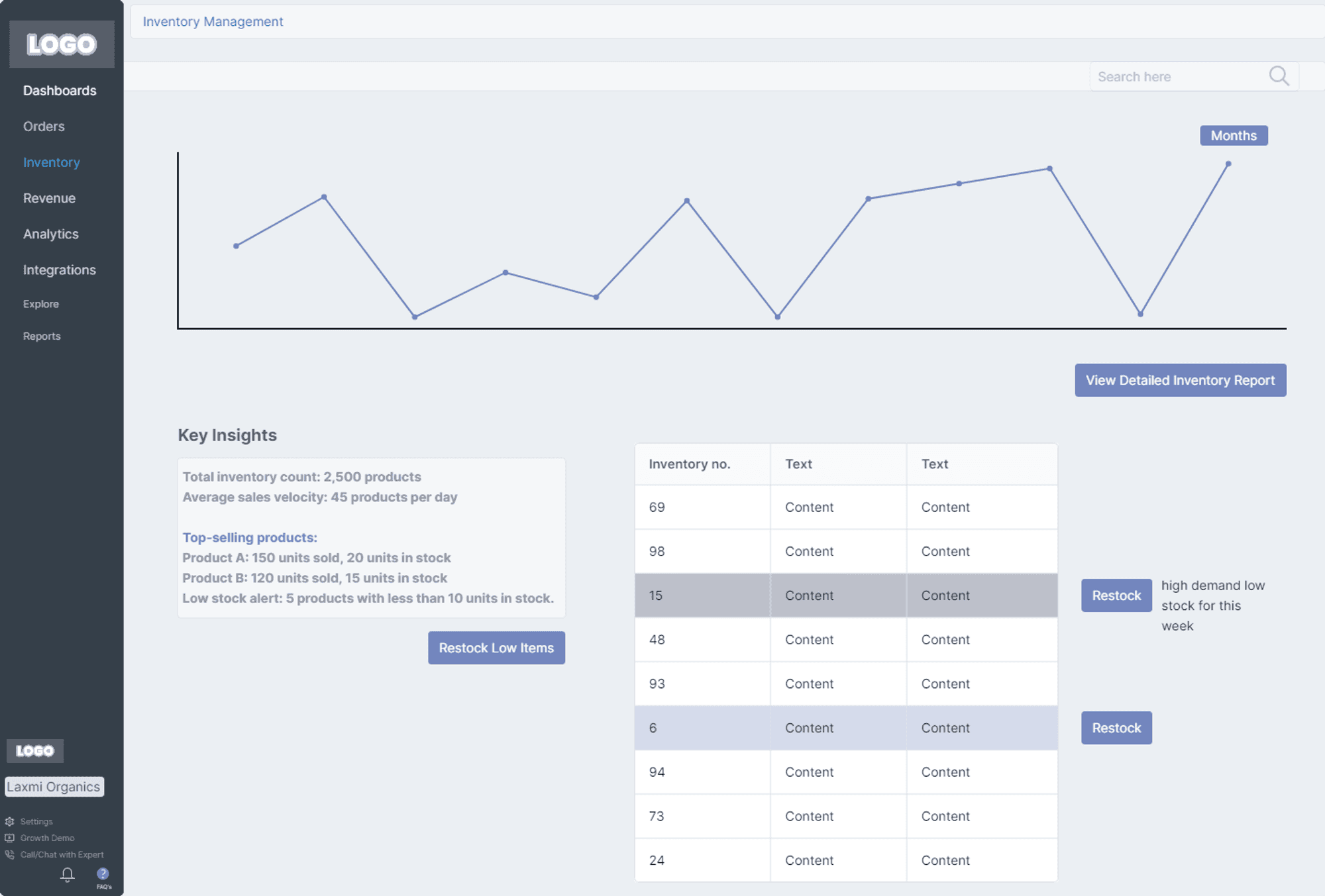Open the Laxmi Organics account selector

(54, 787)
